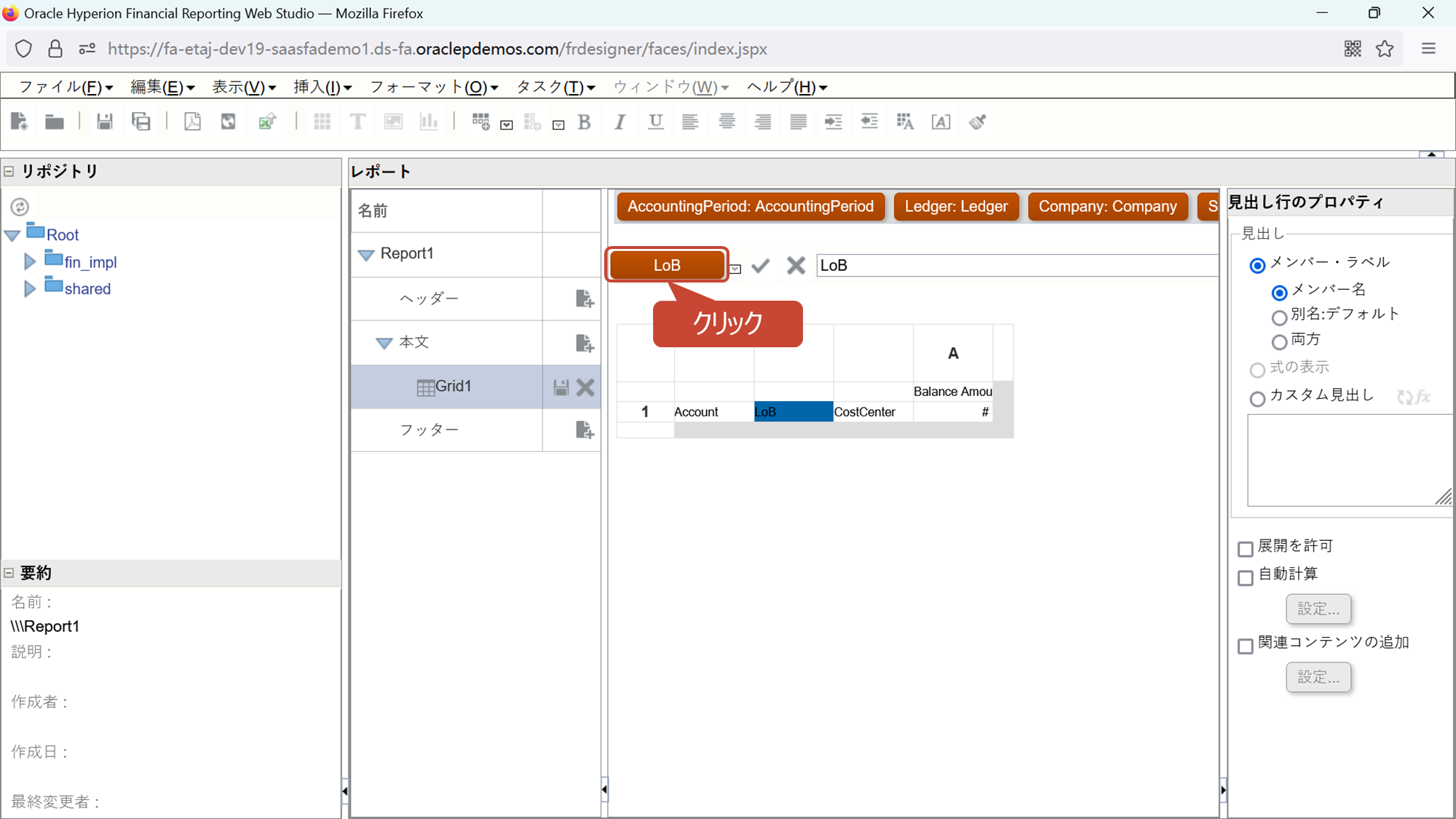Click the Bold formatting icon

click(584, 122)
